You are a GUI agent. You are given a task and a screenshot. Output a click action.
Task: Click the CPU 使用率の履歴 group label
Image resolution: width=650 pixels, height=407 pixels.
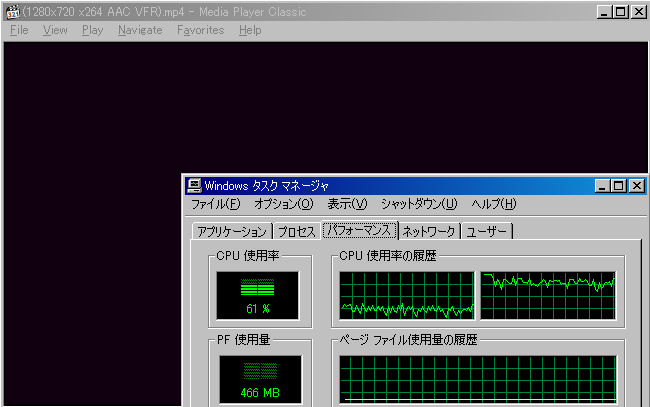tap(388, 256)
